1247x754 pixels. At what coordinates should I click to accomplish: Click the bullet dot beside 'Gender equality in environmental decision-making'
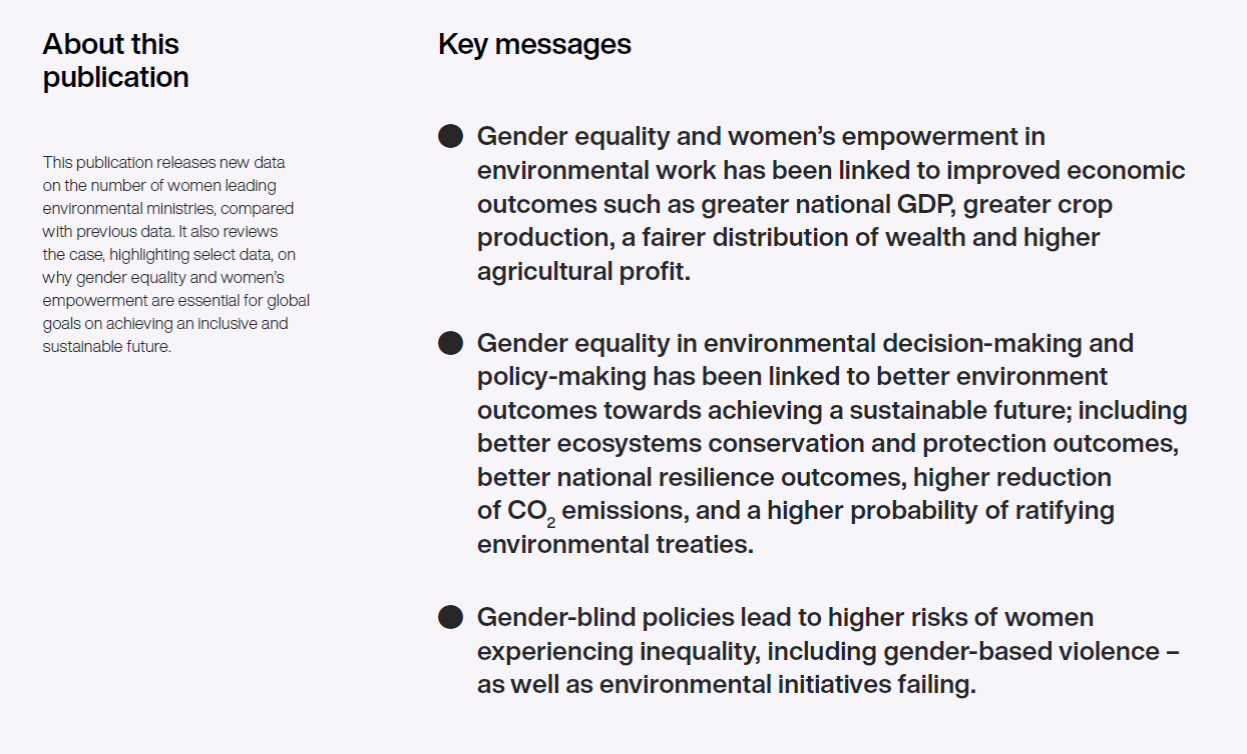451,344
